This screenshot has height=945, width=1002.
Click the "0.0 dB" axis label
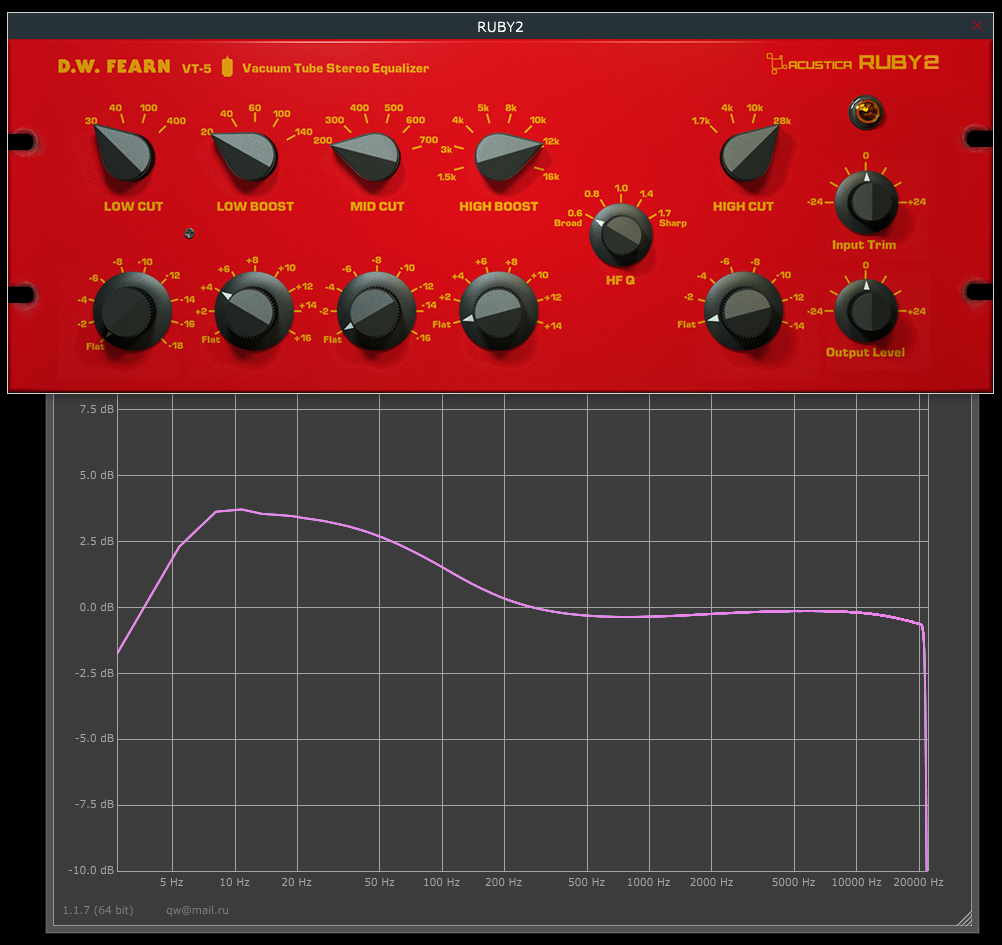tap(96, 607)
